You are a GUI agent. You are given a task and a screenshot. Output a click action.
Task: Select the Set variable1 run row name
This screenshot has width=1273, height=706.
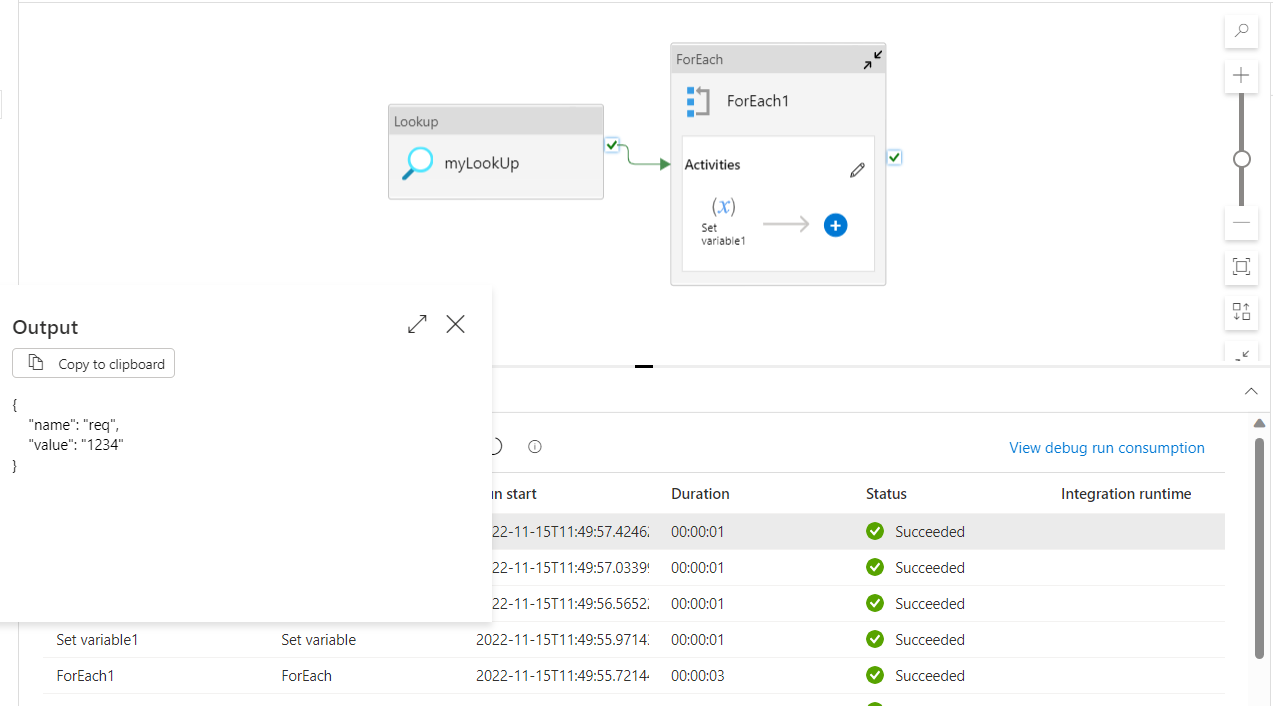tap(97, 640)
